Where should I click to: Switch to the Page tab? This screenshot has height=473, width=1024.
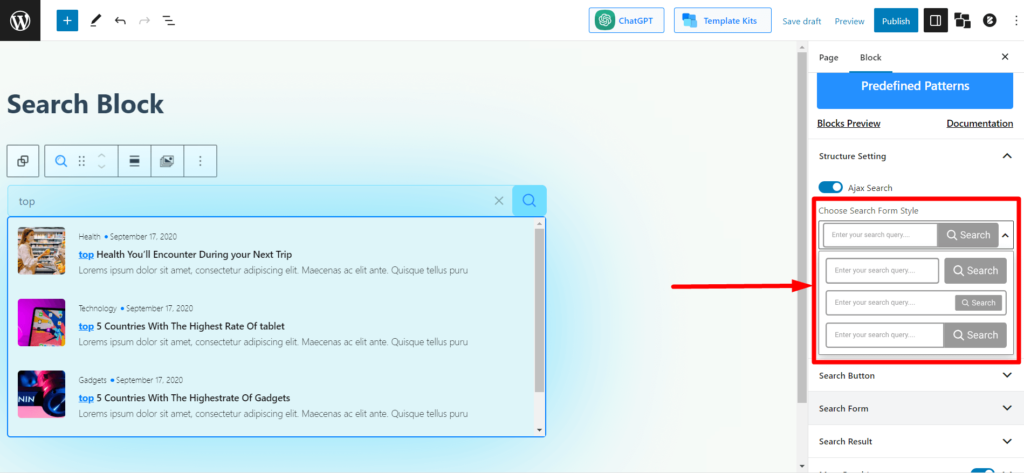pyautogui.click(x=828, y=57)
